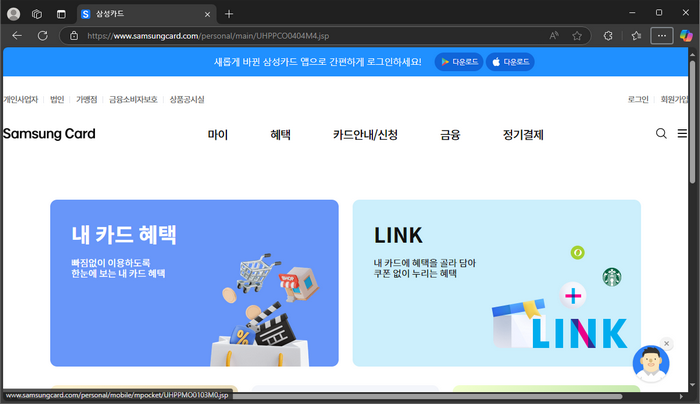Maximize the browser window
Image resolution: width=700 pixels, height=404 pixels.
[659, 13]
